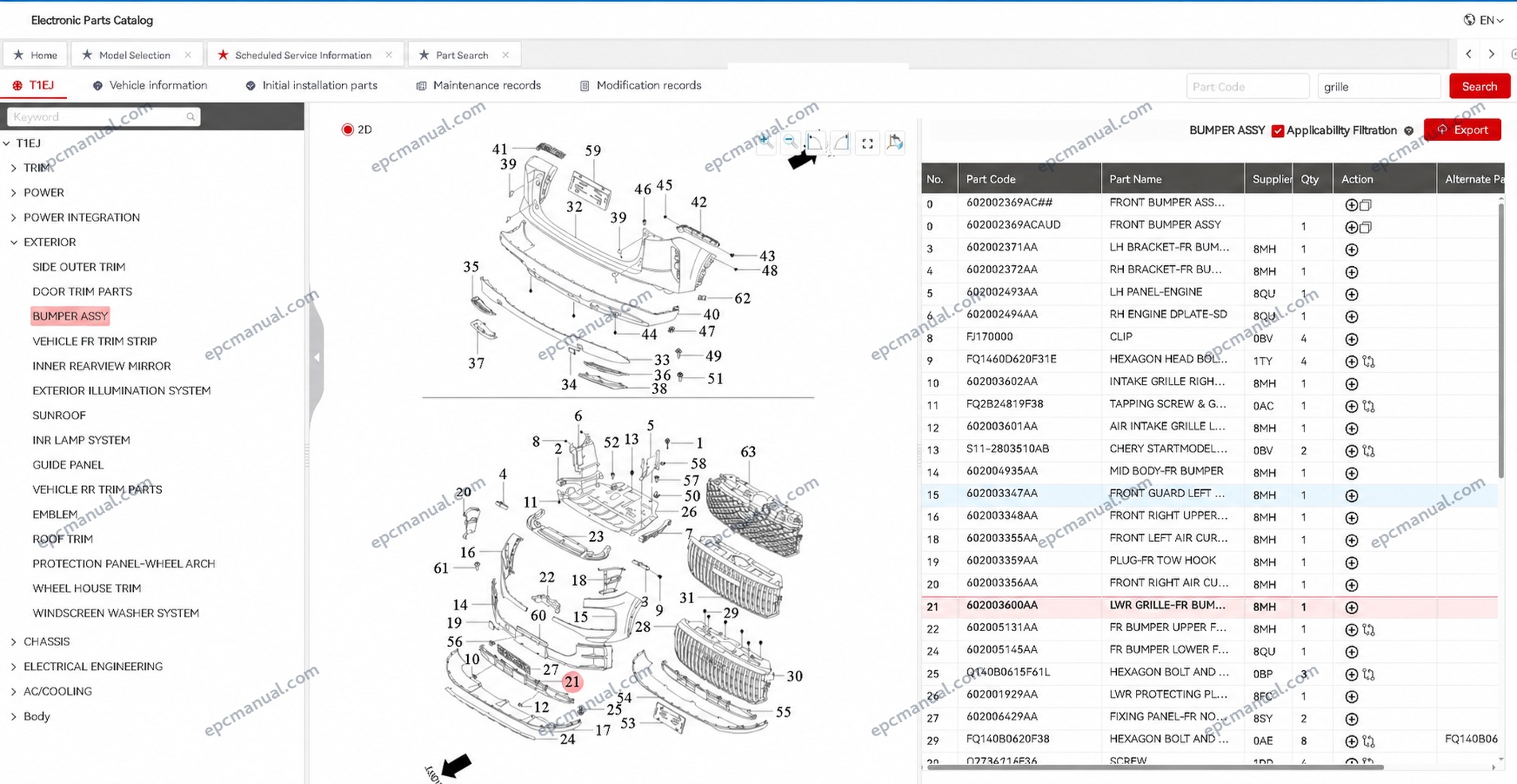Viewport: 1517px width, 784px height.
Task: Rotate the diagram counterclockwise
Action: [815, 142]
